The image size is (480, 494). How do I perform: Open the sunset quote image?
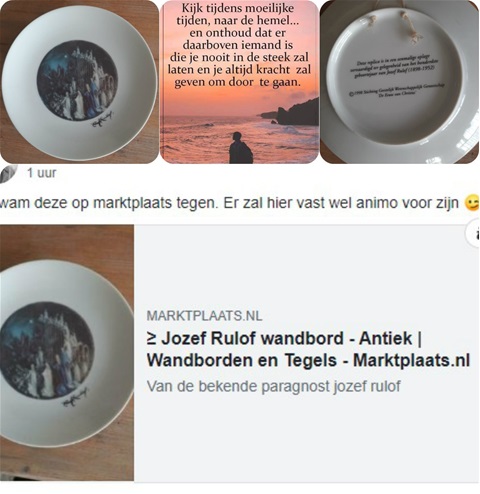pos(239,82)
